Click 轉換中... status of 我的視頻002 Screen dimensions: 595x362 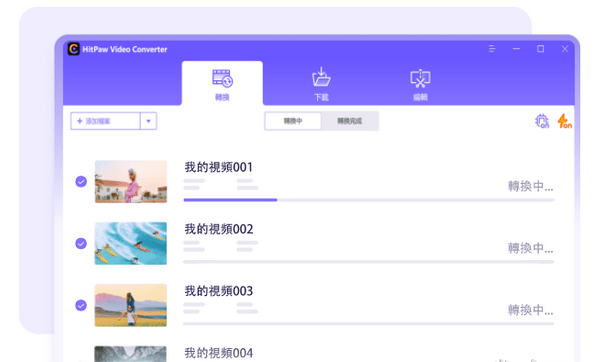pos(530,248)
